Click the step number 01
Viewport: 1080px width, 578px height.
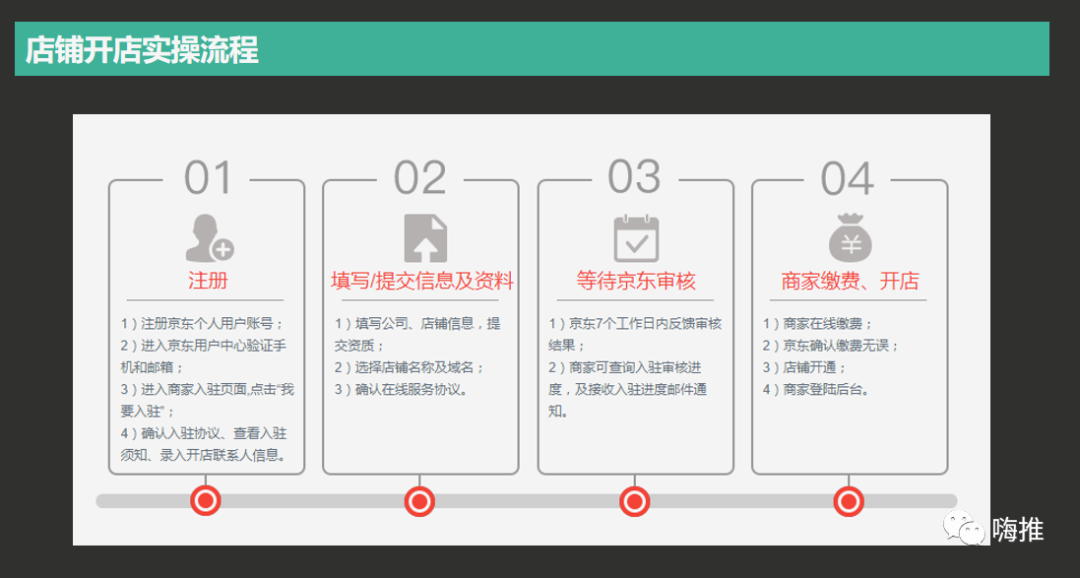(x=209, y=178)
